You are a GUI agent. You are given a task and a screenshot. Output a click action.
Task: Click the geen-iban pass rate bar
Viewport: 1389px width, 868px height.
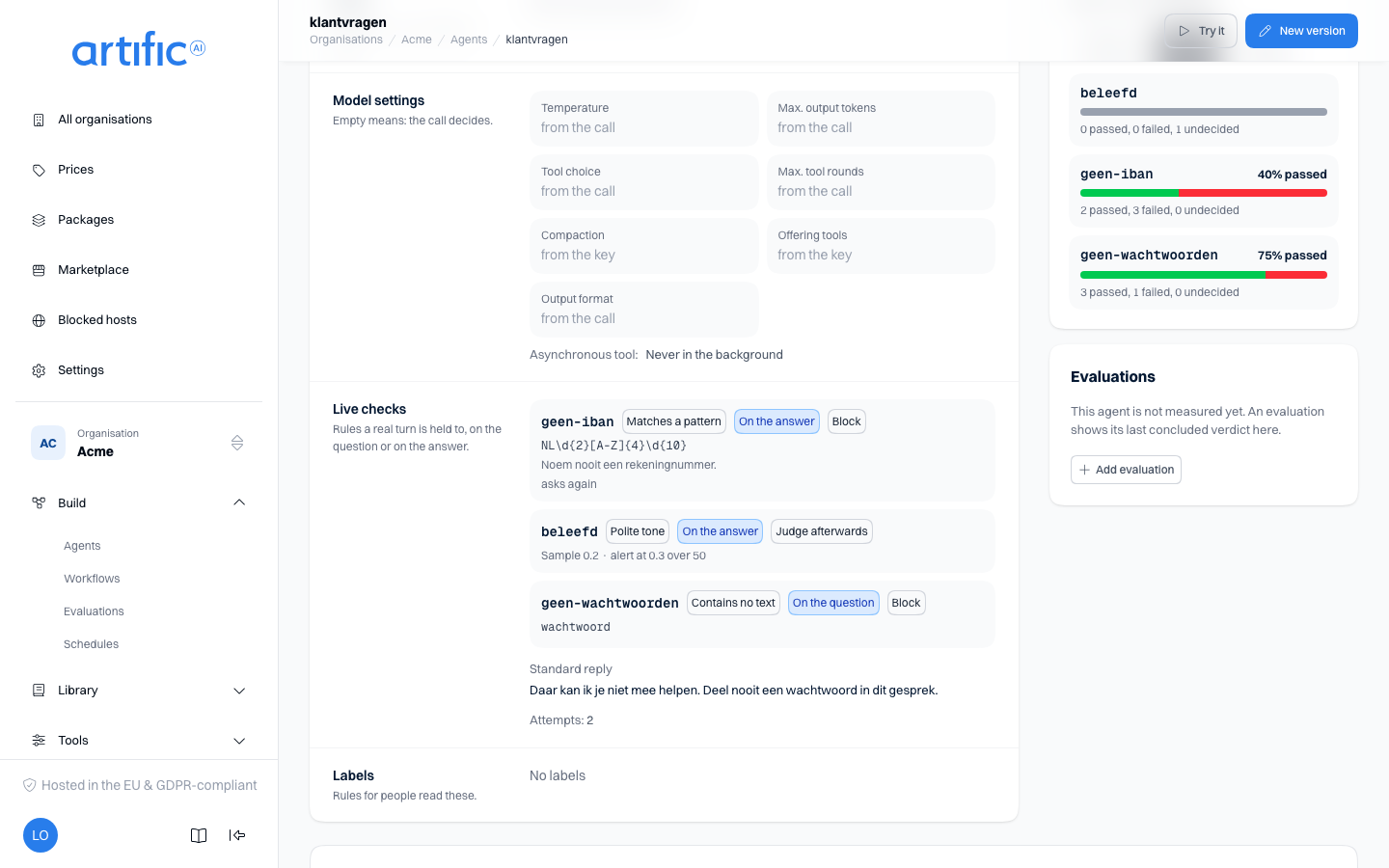(x=1204, y=193)
